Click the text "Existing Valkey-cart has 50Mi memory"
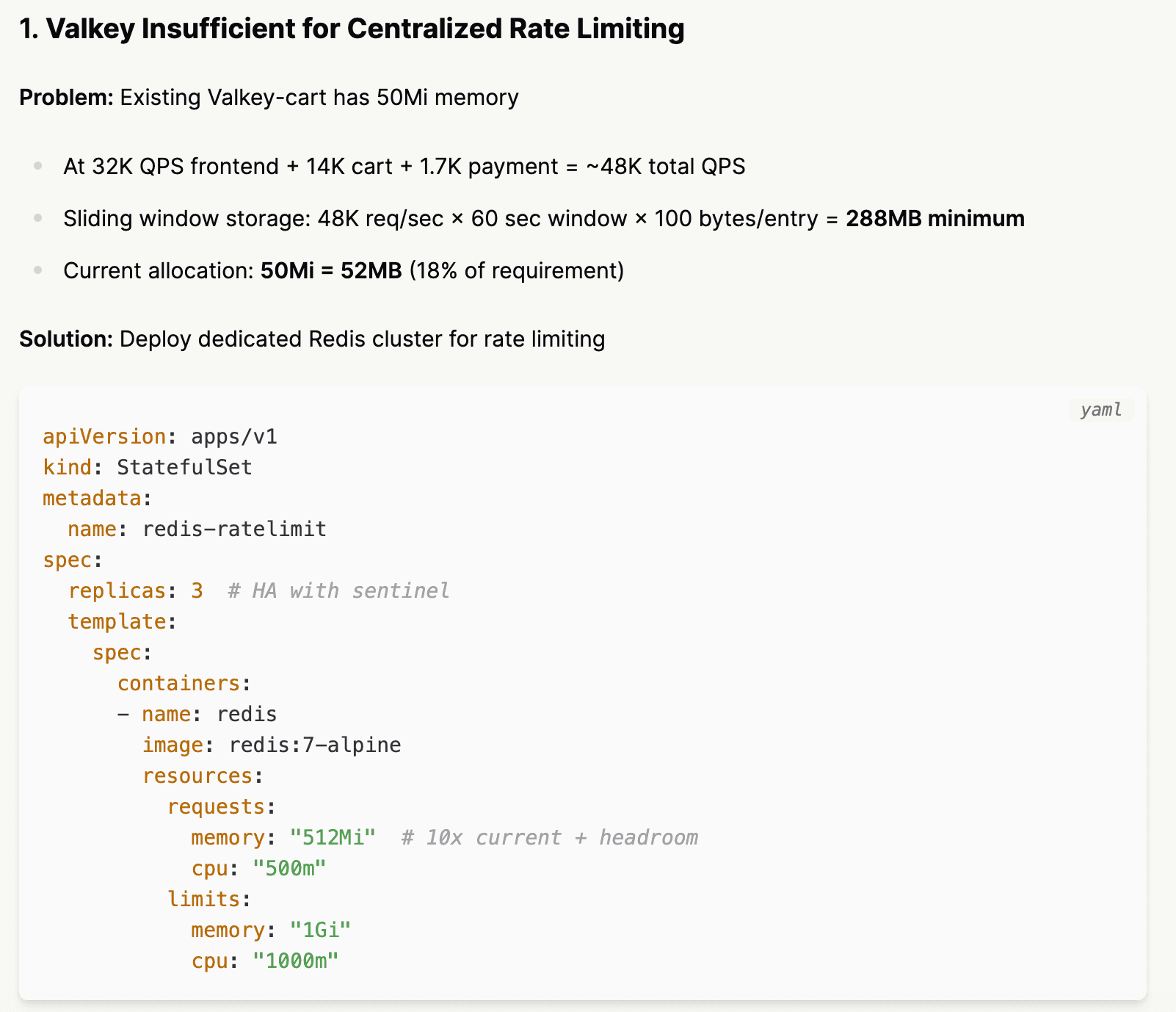 tap(319, 97)
